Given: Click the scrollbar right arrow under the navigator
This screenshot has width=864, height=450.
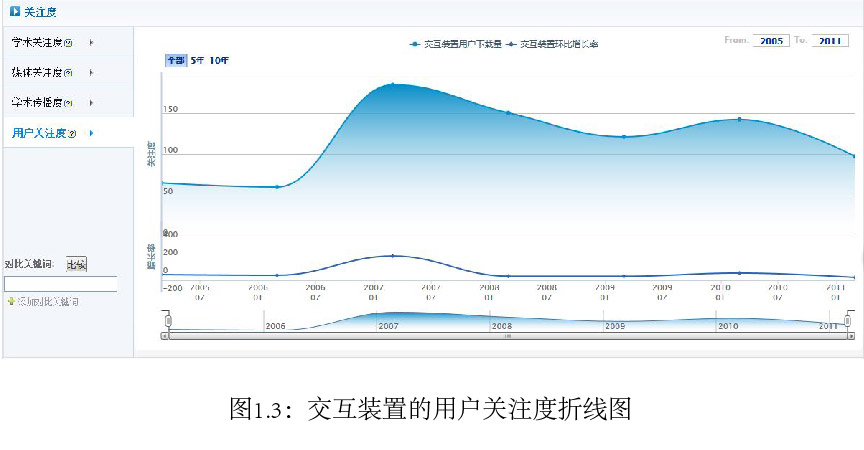Looking at the screenshot, I should click(851, 336).
